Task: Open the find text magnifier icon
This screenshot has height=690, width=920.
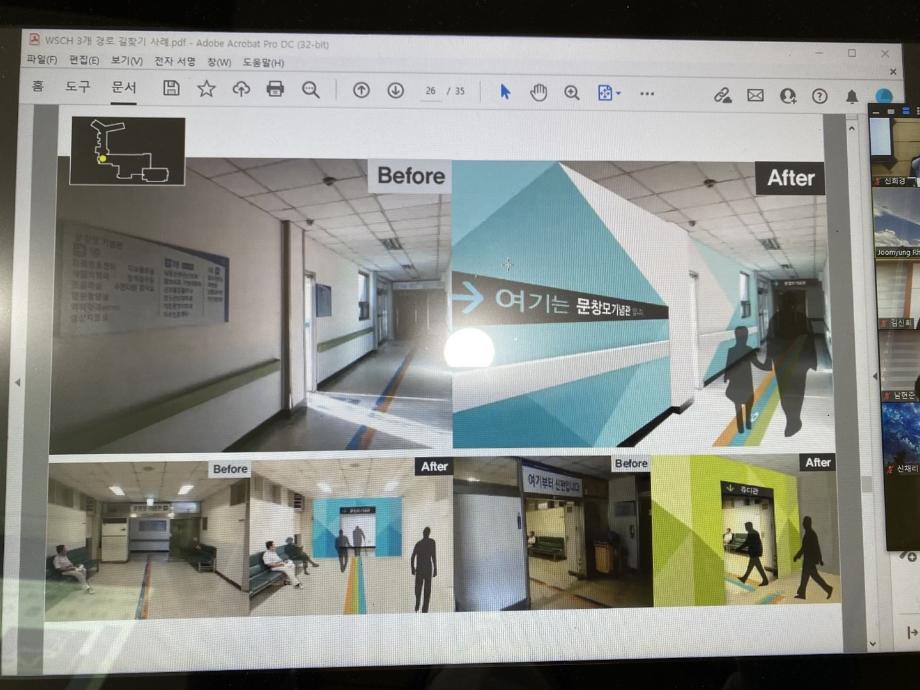Action: (x=311, y=90)
